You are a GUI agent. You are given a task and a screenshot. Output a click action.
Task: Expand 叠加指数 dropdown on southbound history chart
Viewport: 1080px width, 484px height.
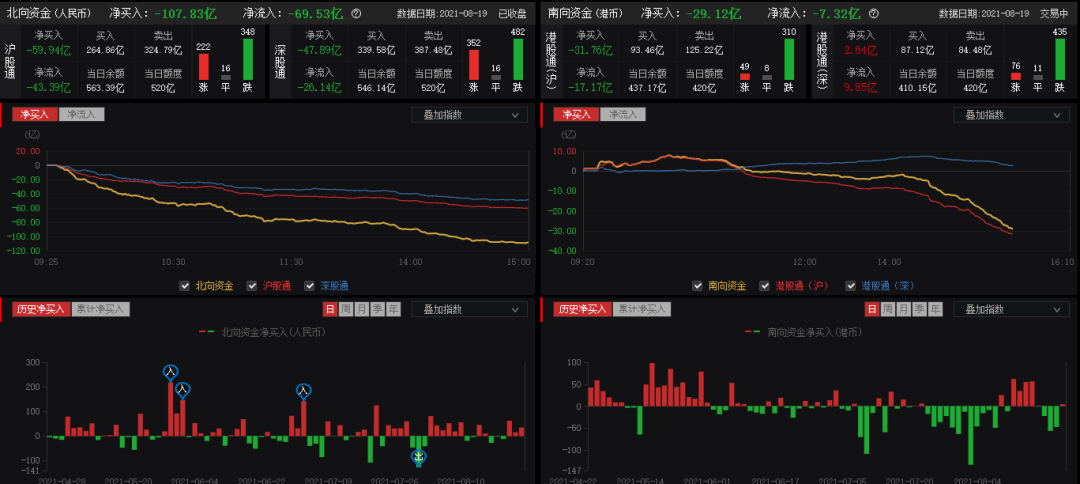tap(1009, 309)
